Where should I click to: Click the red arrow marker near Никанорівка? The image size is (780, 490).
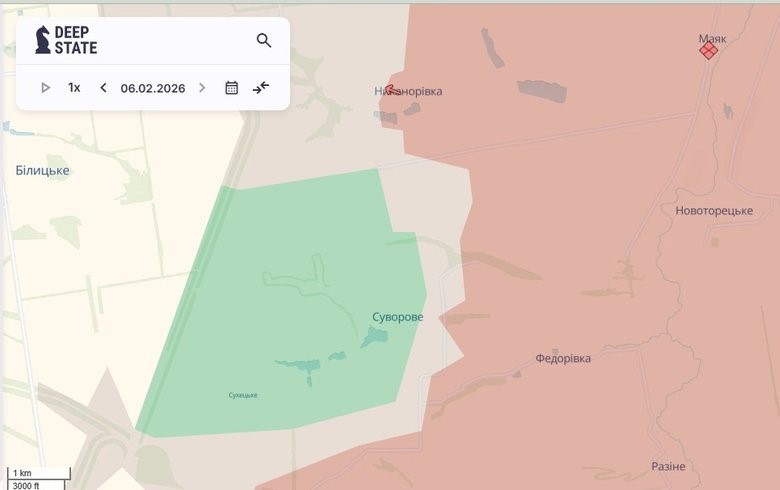point(393,89)
